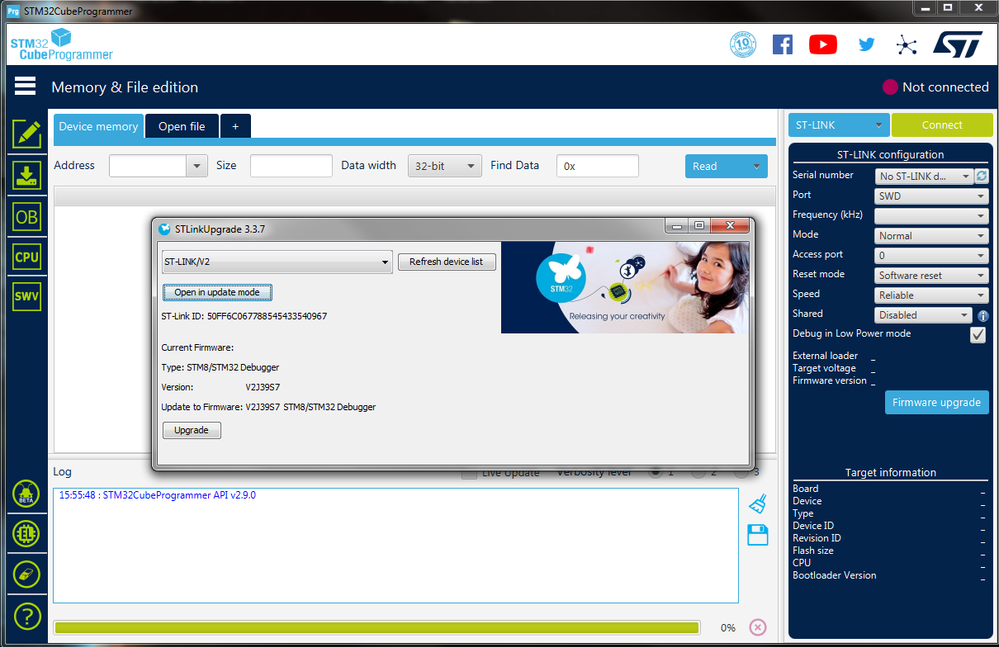Clear the log with the broom icon
Viewport: 999px width, 647px height.
point(758,504)
